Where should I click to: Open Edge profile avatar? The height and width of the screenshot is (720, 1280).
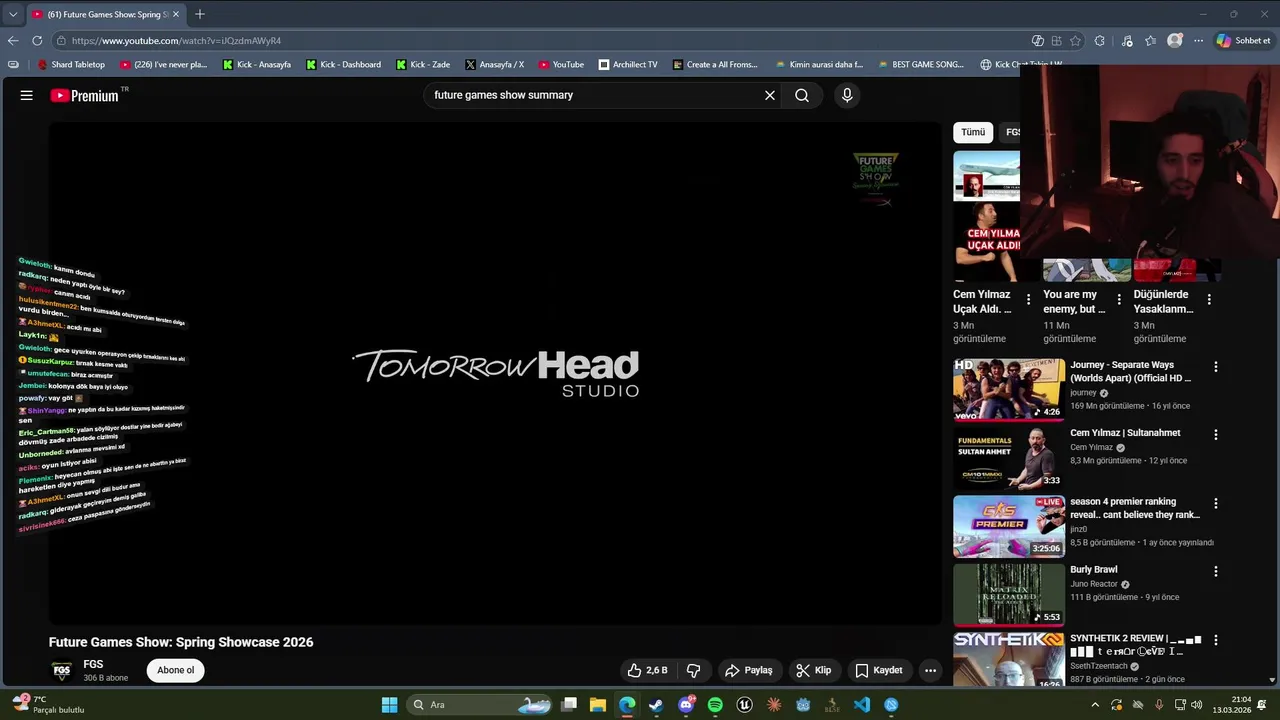1174,41
